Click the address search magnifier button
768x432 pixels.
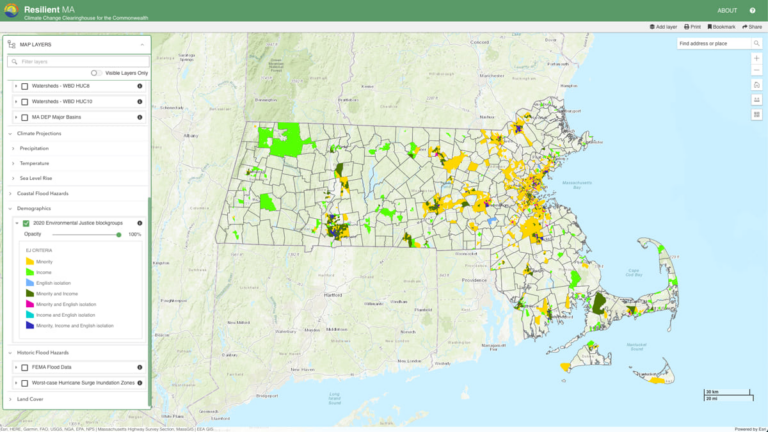pyautogui.click(x=756, y=44)
